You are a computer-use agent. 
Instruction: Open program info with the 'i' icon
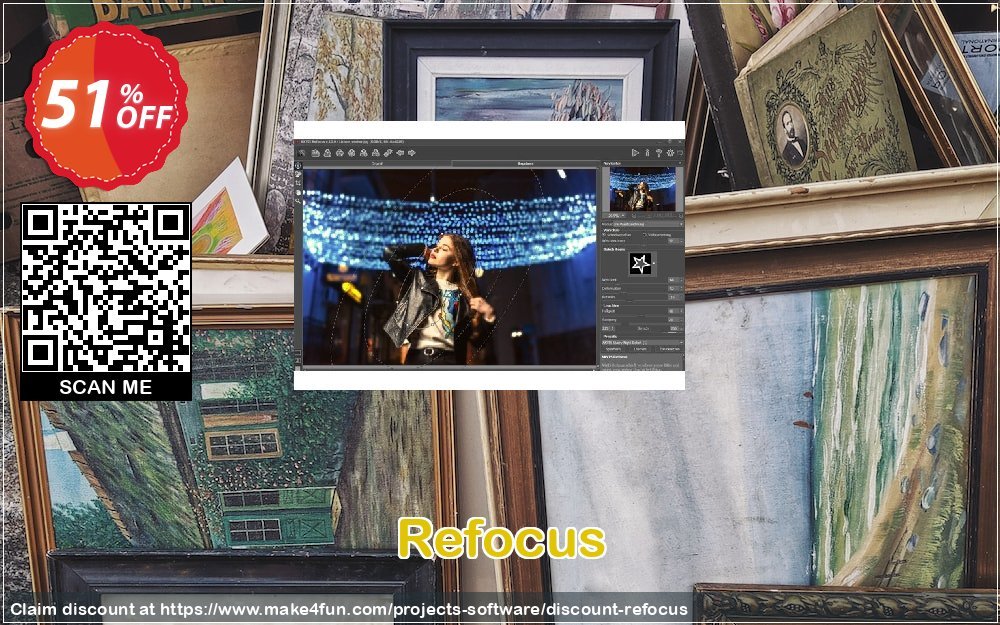(x=647, y=152)
